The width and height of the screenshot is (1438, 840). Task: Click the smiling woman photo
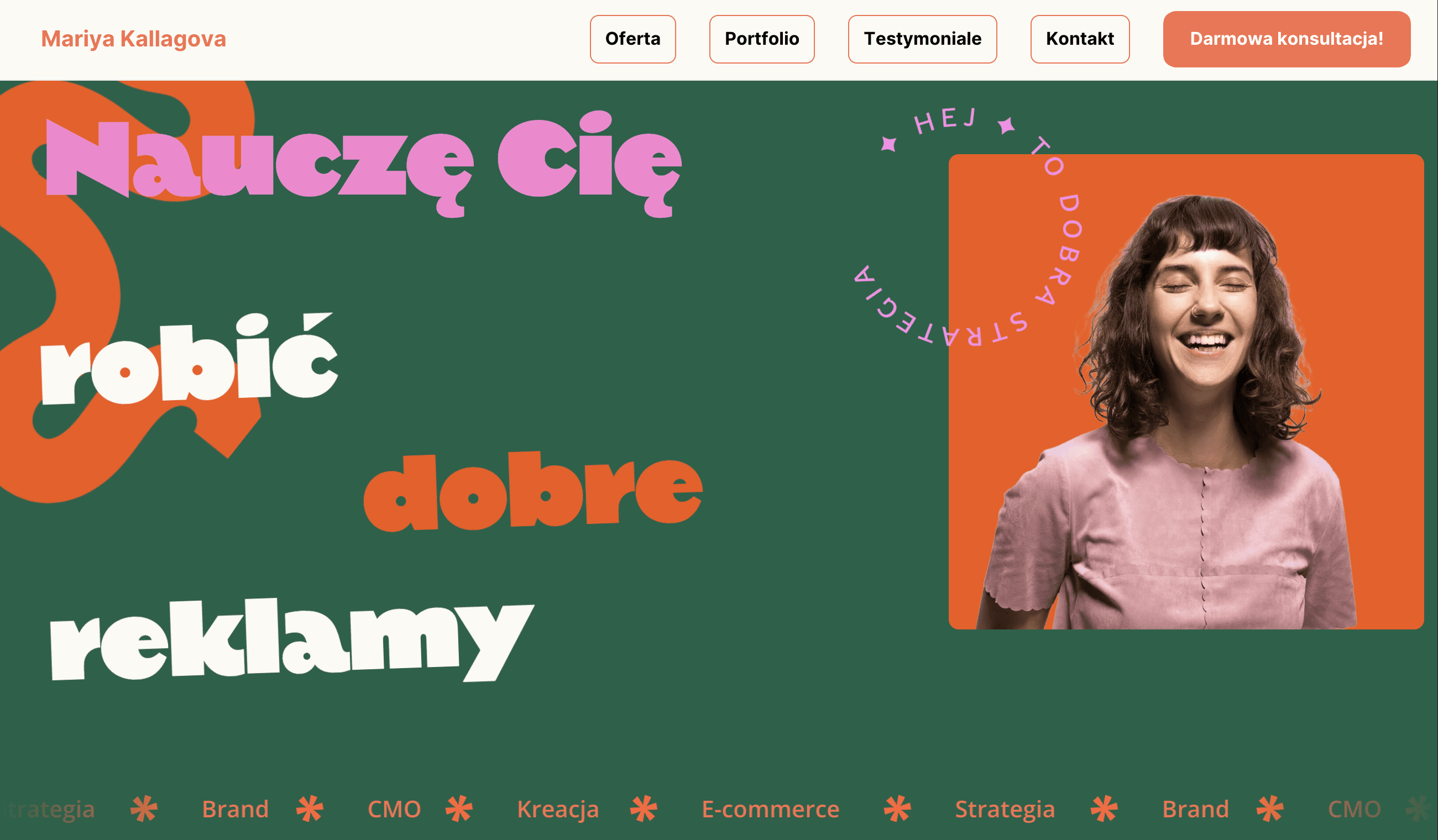(x=1186, y=391)
